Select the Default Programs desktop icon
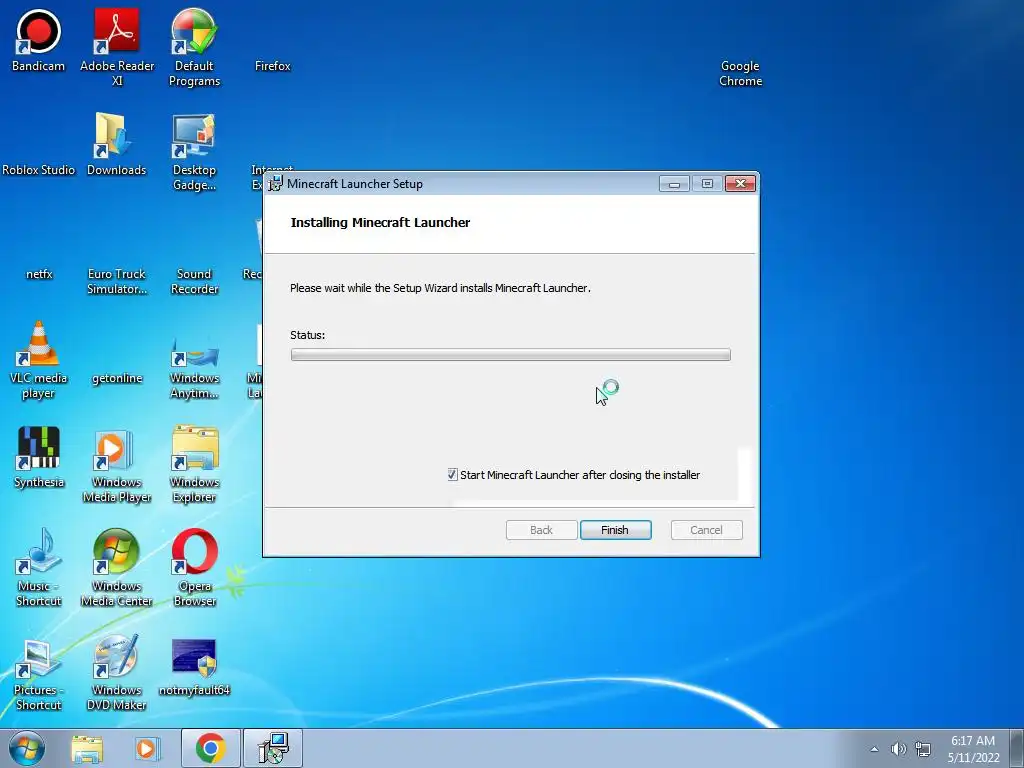The width and height of the screenshot is (1024, 768). pyautogui.click(x=194, y=47)
